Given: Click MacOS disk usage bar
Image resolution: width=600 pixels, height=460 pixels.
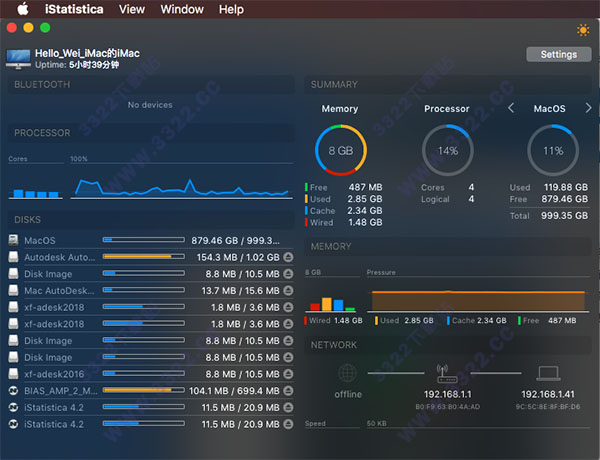Looking at the screenshot, I should point(143,240).
